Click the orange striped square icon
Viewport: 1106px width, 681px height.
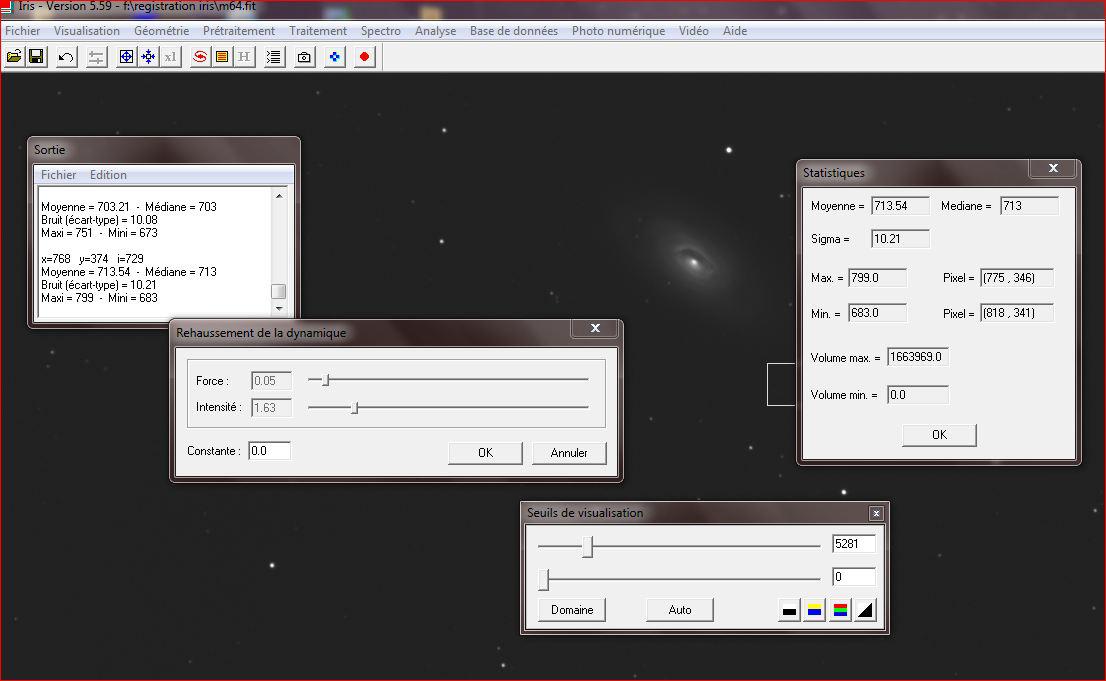tap(222, 57)
